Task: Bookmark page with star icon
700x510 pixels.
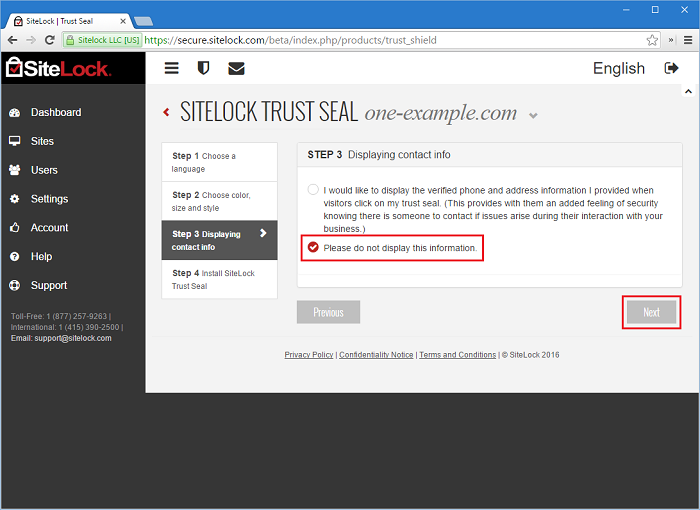Action: coord(652,40)
